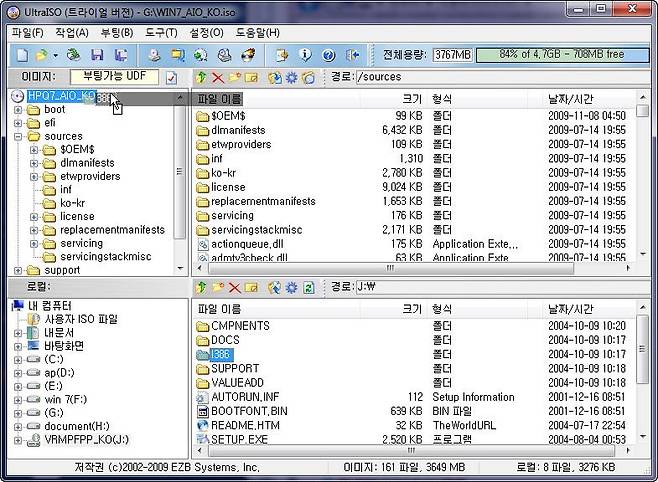The width and height of the screenshot is (658, 482).
Task: Click the image boot properties check icon
Action: 171,78
